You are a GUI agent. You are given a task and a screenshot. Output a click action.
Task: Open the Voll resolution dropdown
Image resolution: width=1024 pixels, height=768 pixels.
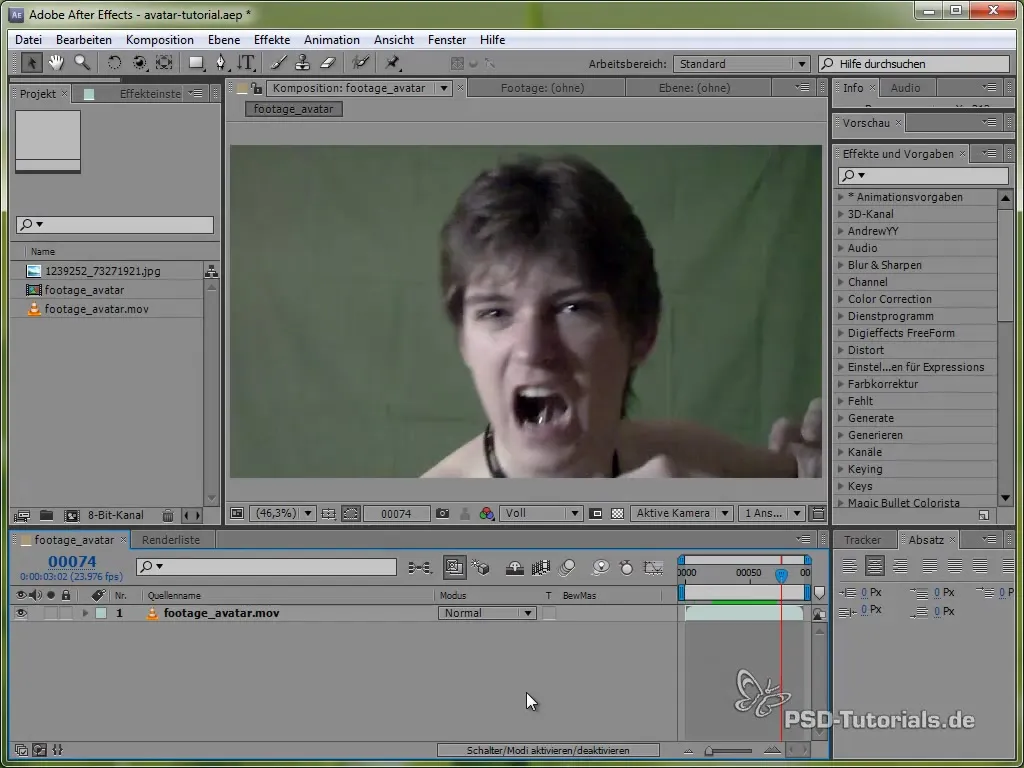(x=541, y=513)
